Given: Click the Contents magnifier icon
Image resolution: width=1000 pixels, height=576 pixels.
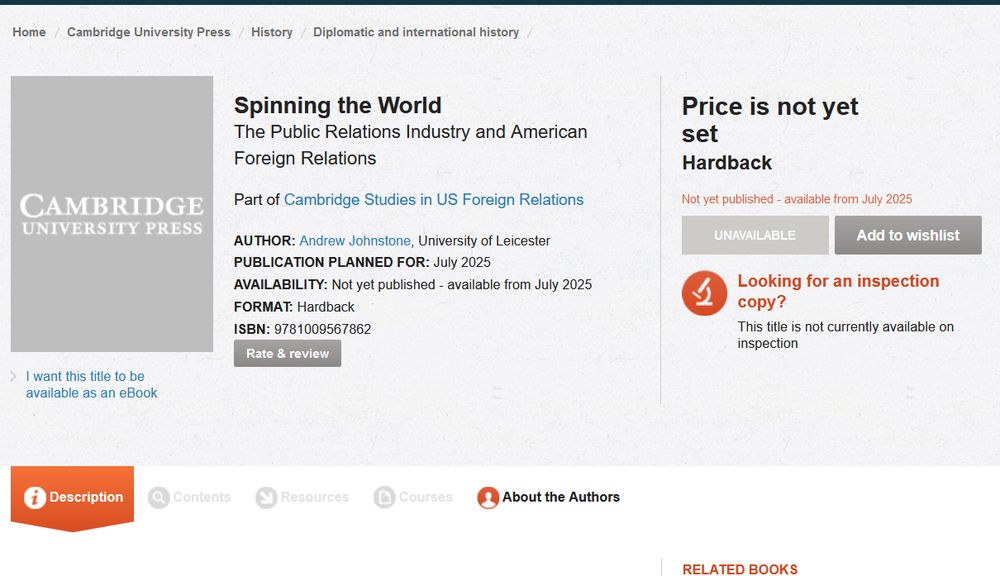Looking at the screenshot, I should coord(159,498).
